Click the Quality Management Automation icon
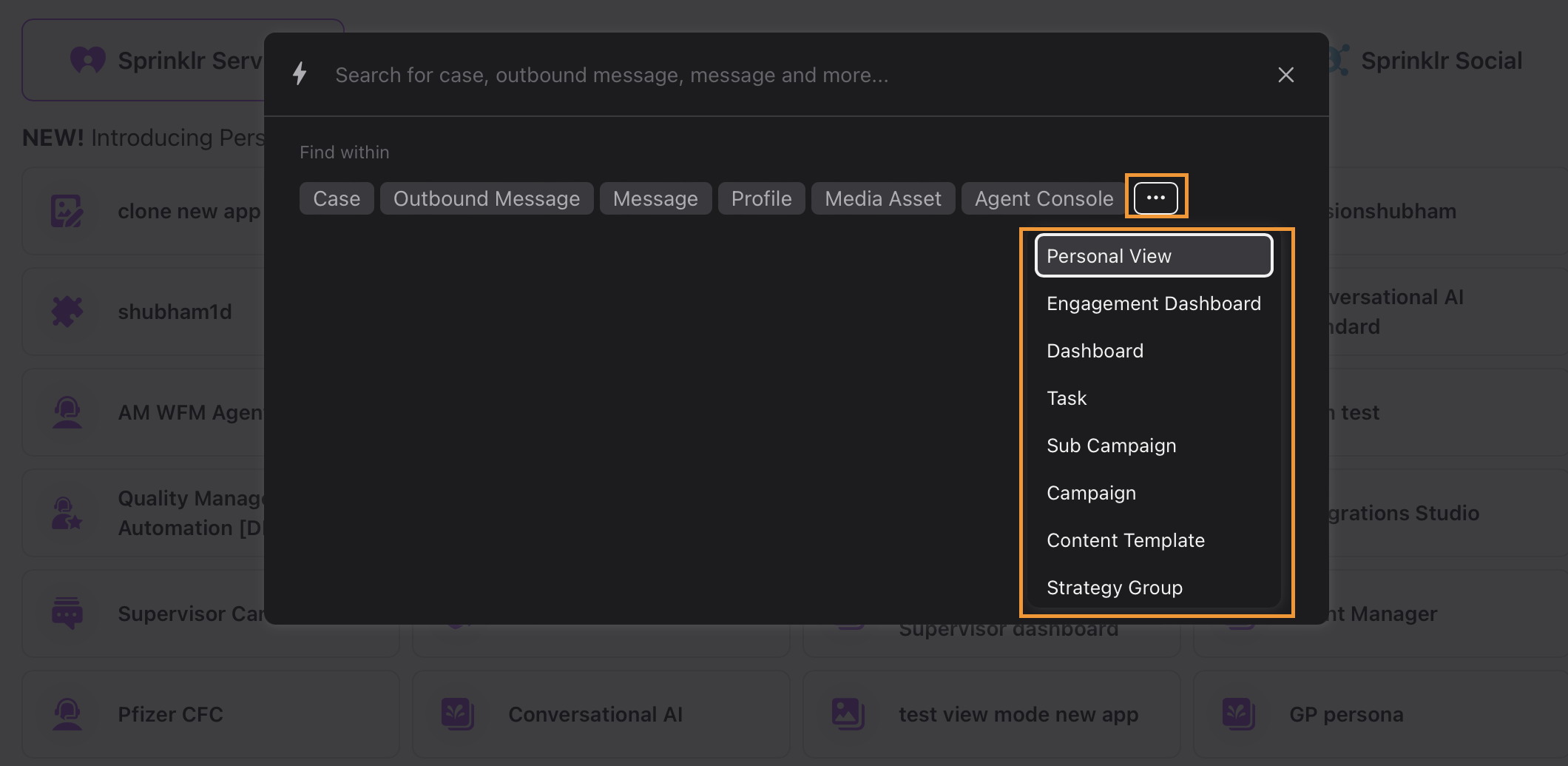The width and height of the screenshot is (1568, 766). (67, 513)
